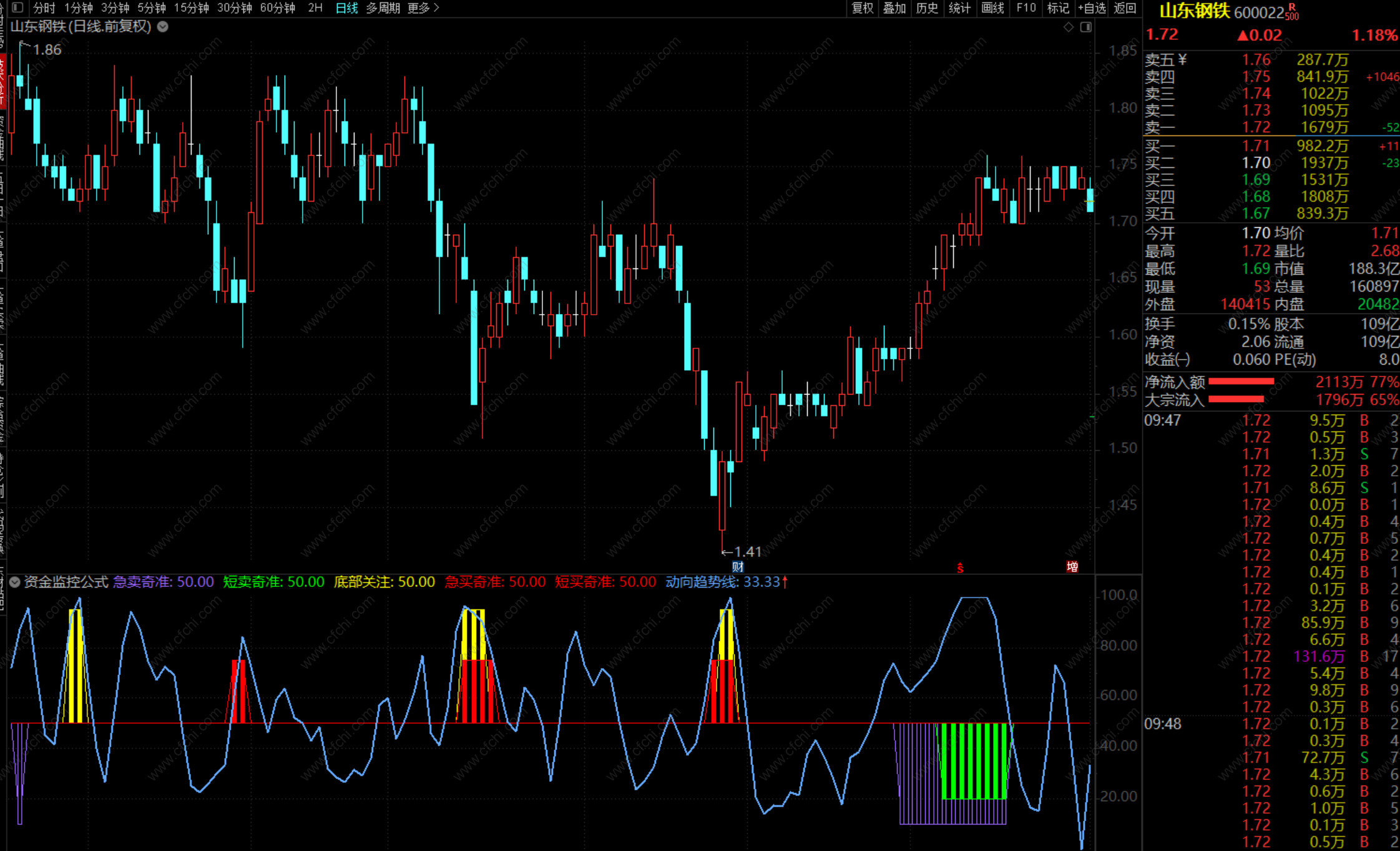Toggle the left sidebar panel icon
The height and width of the screenshot is (851, 1400).
tap(17, 7)
